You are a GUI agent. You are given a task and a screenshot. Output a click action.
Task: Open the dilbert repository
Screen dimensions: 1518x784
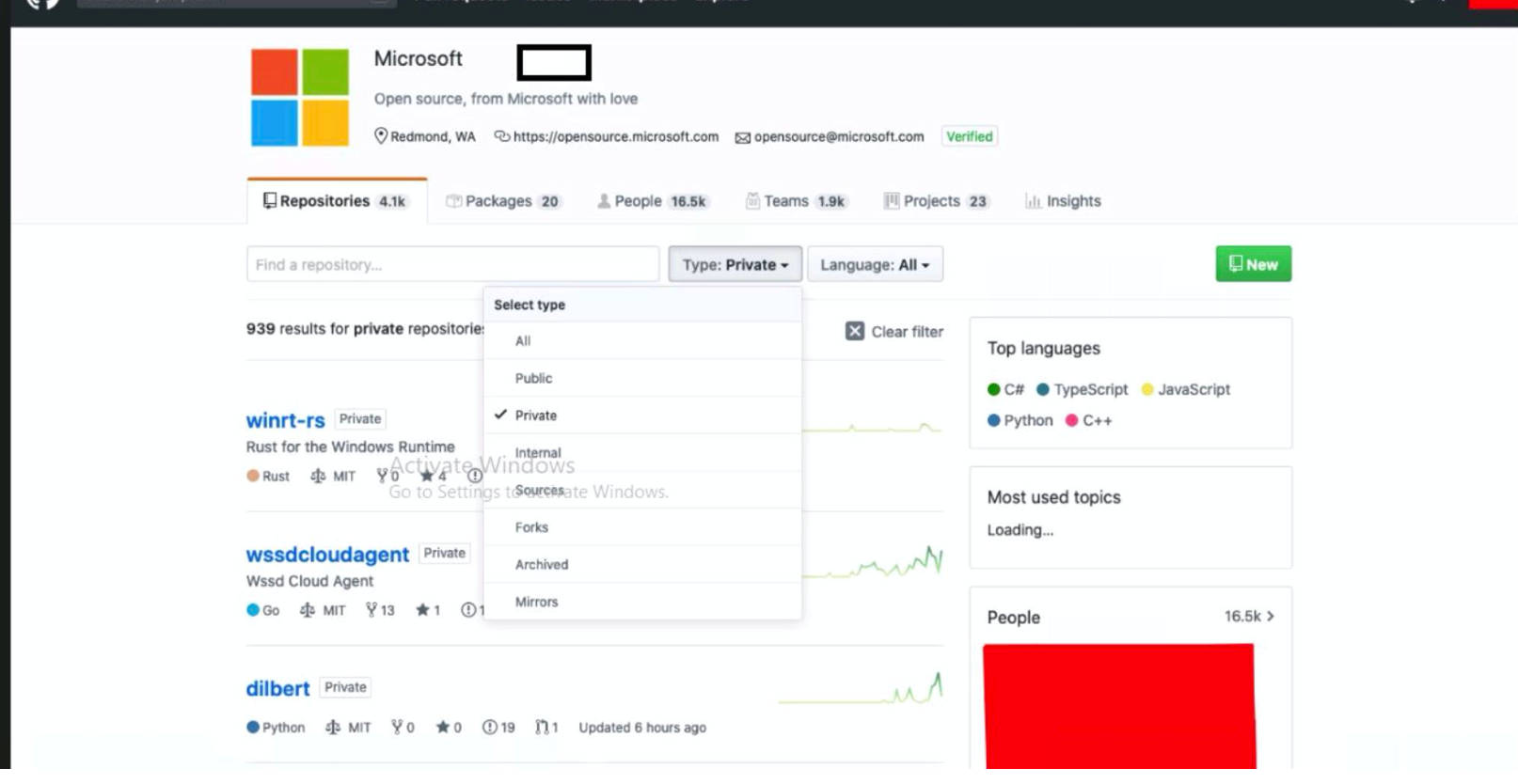[278, 689]
